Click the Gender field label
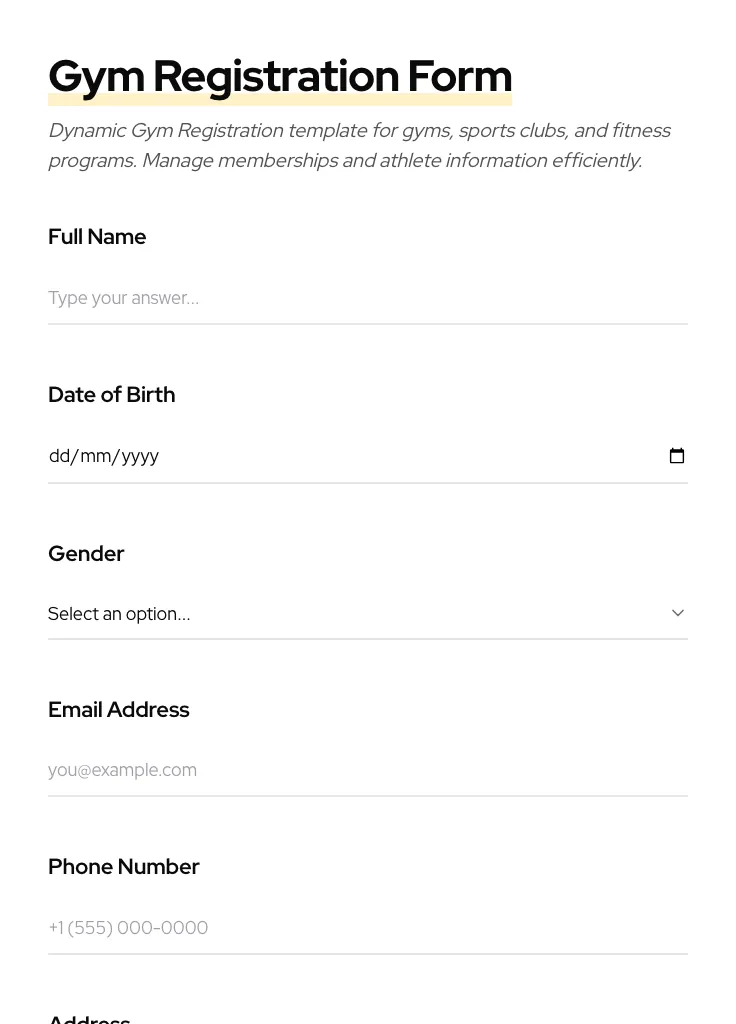Screen dimensions: 736x1024 (86, 554)
